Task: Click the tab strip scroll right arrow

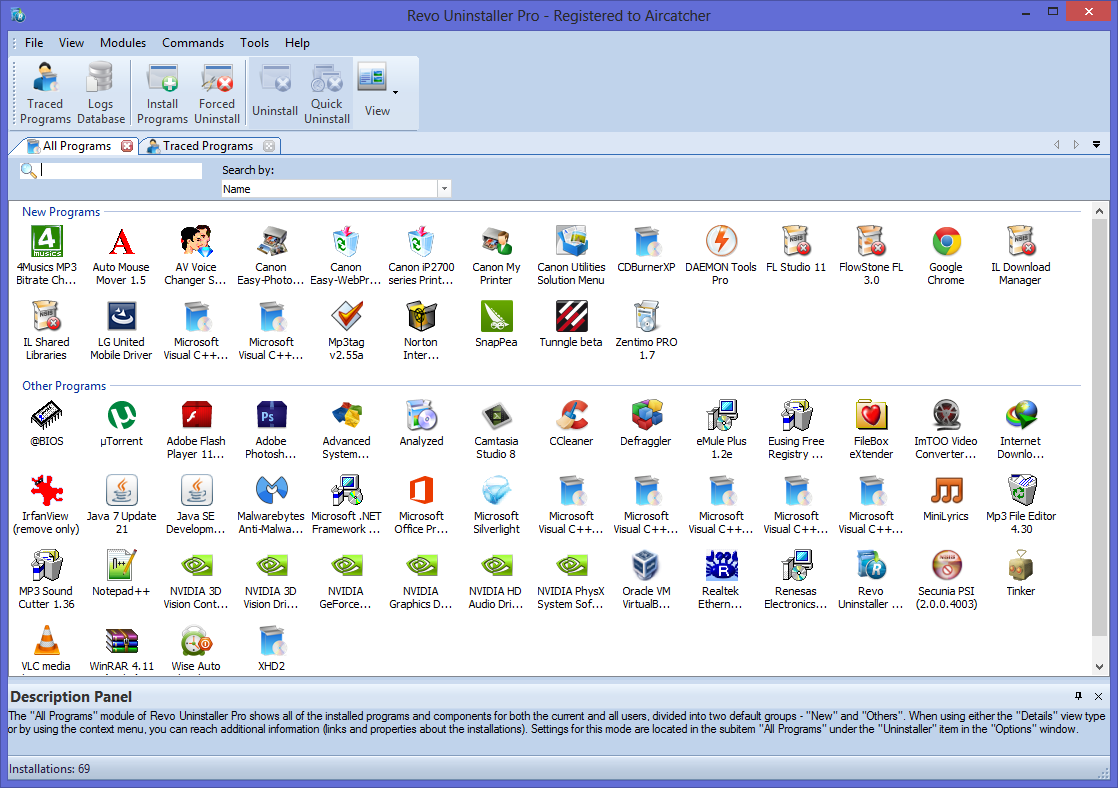Action: pos(1076,145)
